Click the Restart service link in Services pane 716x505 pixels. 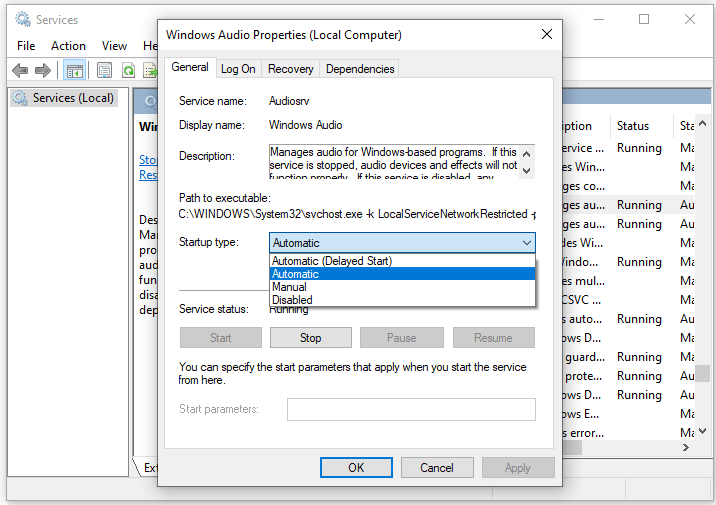[x=148, y=175]
